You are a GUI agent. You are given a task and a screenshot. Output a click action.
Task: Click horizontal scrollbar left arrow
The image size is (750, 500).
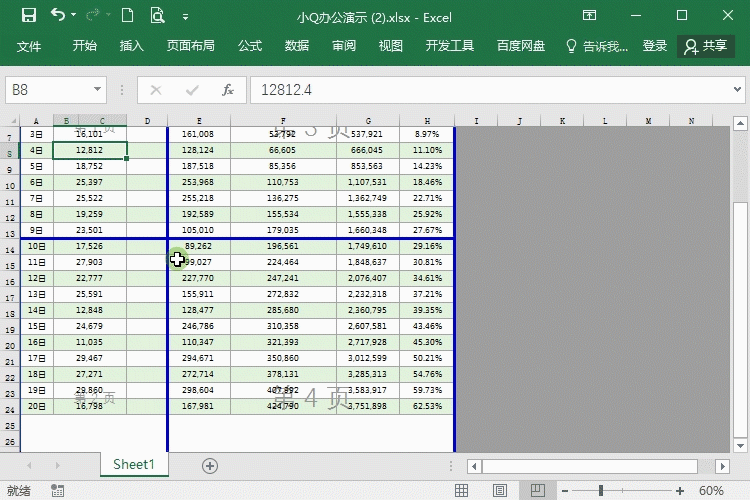pyautogui.click(x=474, y=466)
